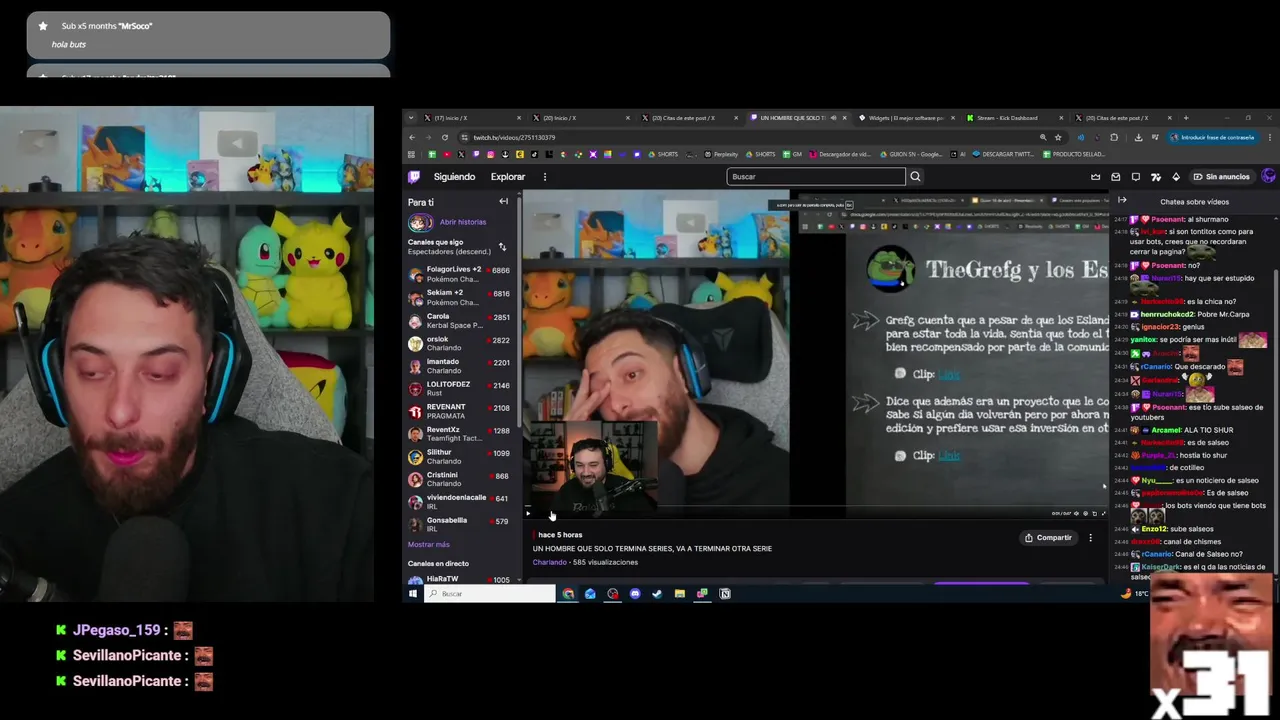Image resolution: width=1280 pixels, height=720 pixels.
Task: Switch to the Widgets browser tab
Action: pos(905,118)
